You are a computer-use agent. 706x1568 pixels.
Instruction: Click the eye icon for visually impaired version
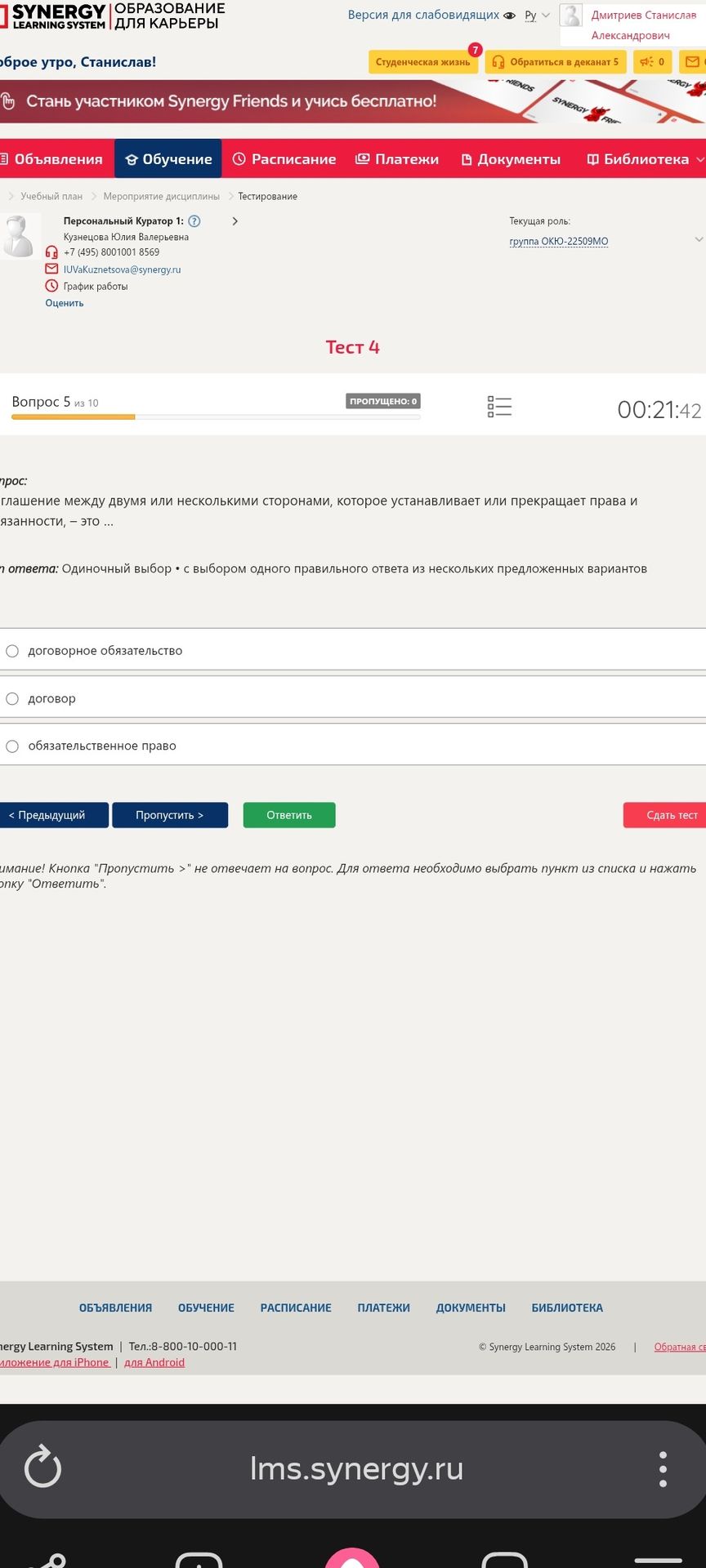pos(510,16)
